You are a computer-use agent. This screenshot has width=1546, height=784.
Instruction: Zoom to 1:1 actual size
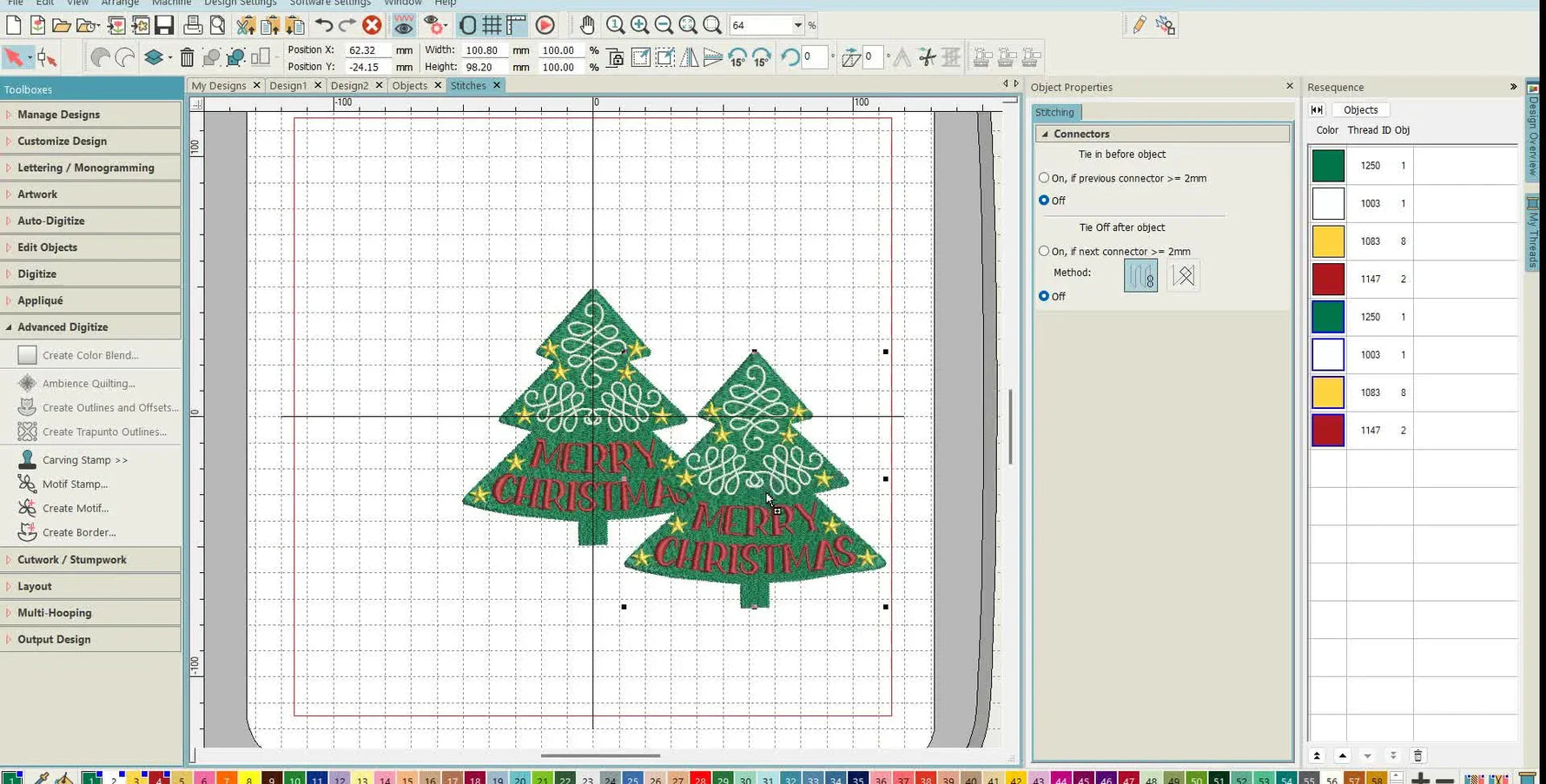[x=616, y=25]
